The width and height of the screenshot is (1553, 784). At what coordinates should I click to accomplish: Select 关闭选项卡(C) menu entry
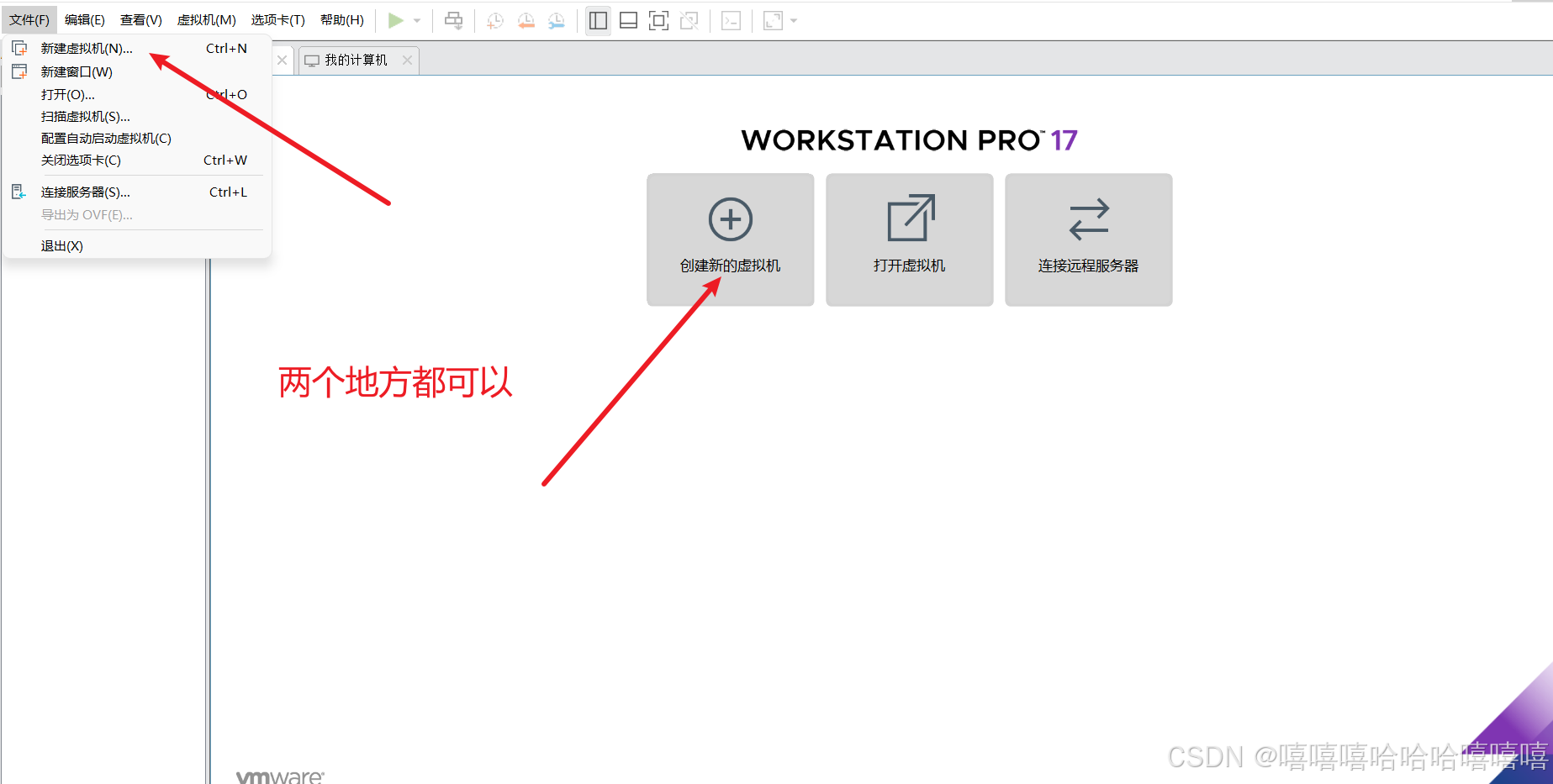click(137, 160)
